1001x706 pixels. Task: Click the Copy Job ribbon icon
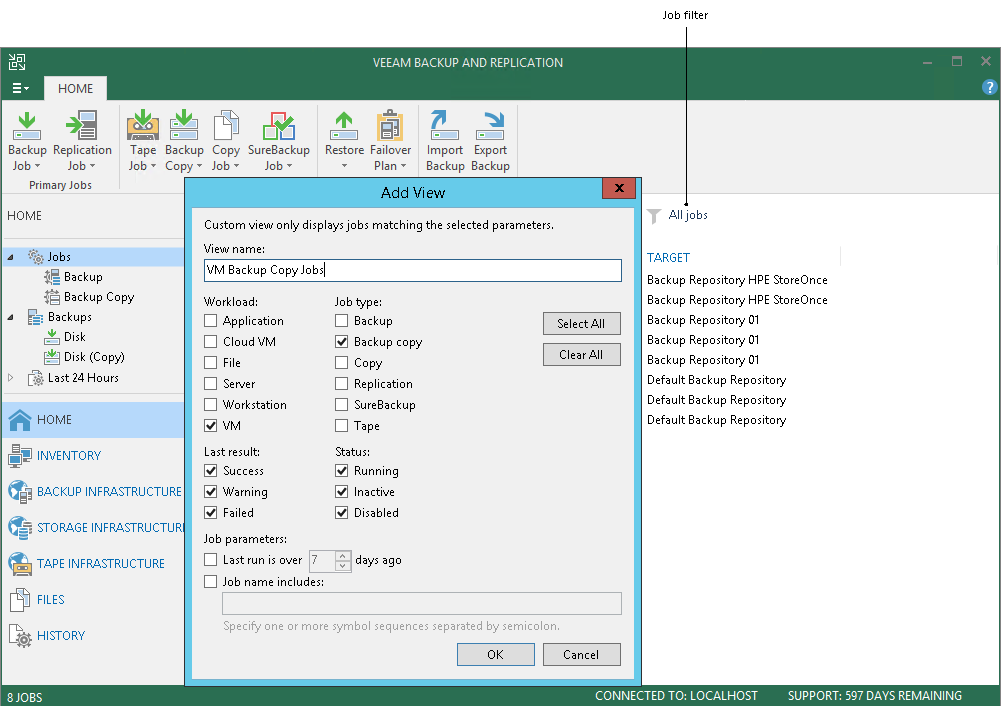click(226, 125)
